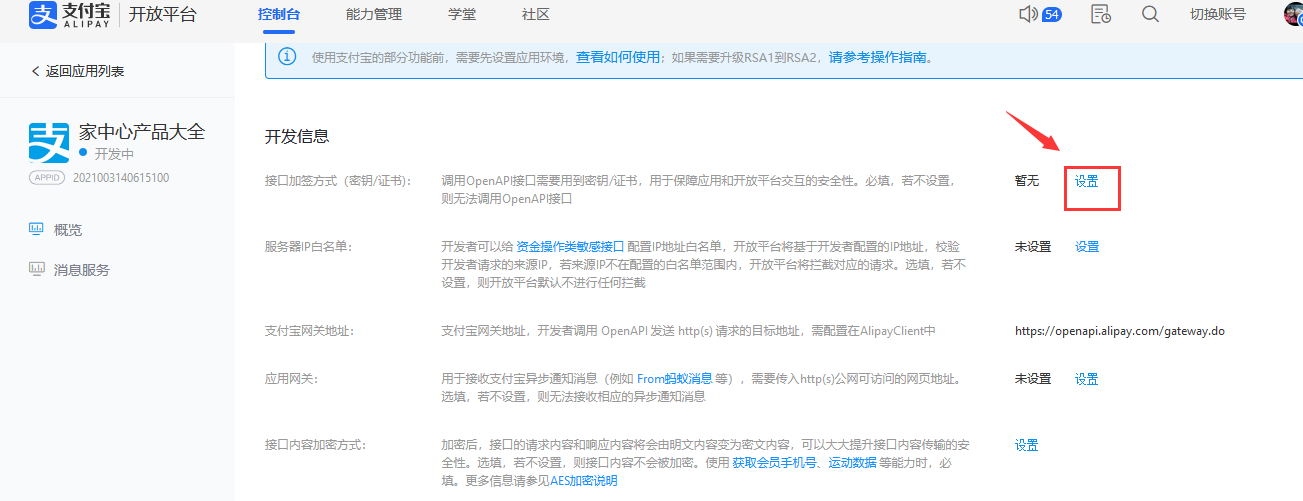
Task: Click 设置 for 服务器IP白名单
Action: coord(1087,246)
